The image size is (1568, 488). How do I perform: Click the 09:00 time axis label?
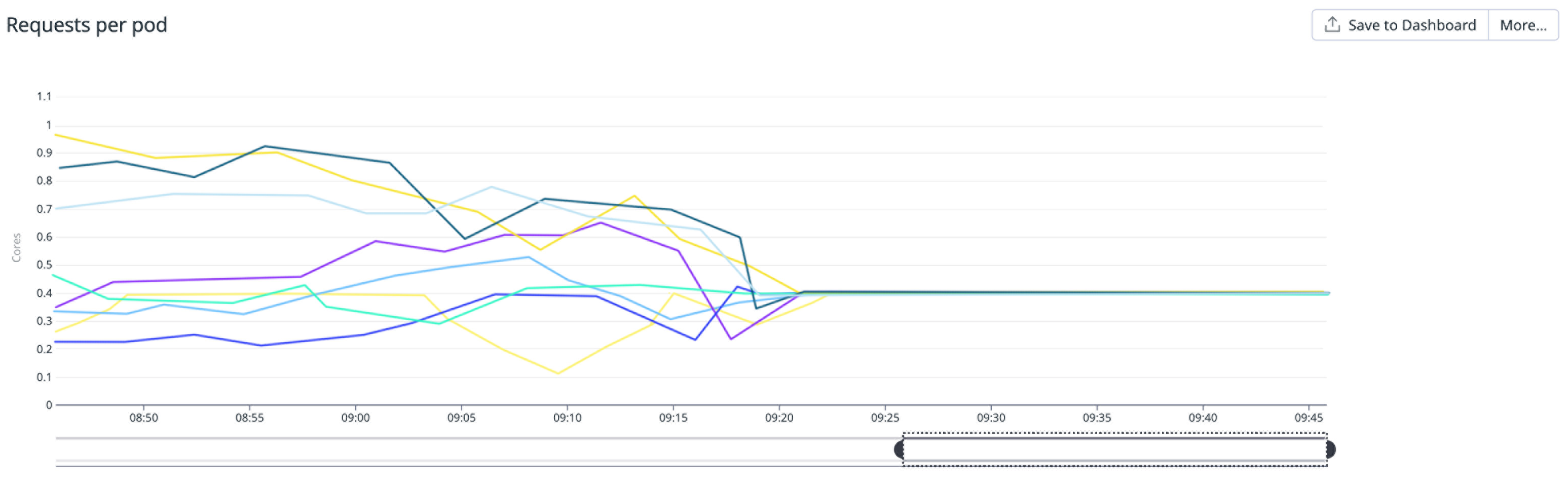tap(356, 419)
